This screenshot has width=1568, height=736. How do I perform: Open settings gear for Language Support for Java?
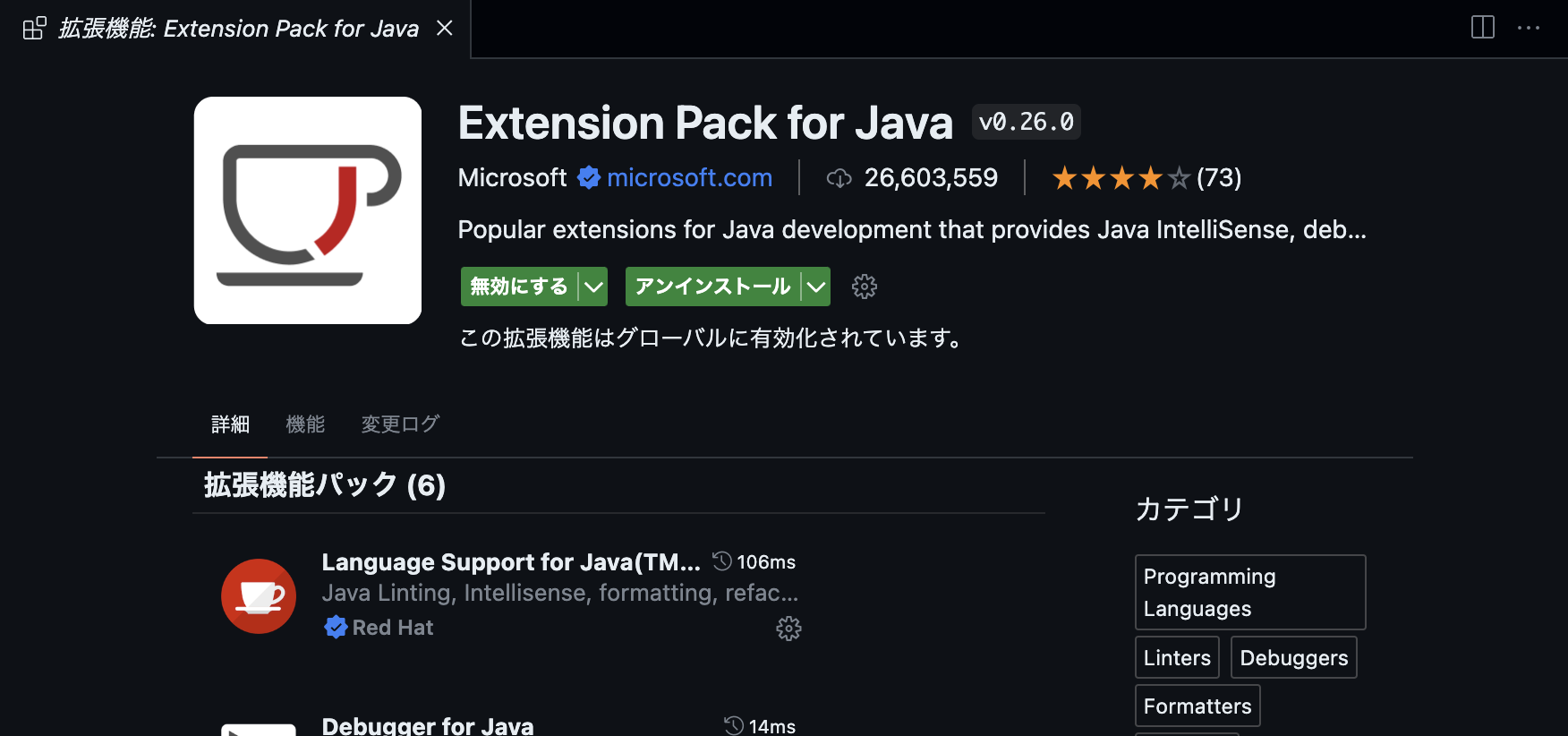pyautogui.click(x=788, y=628)
